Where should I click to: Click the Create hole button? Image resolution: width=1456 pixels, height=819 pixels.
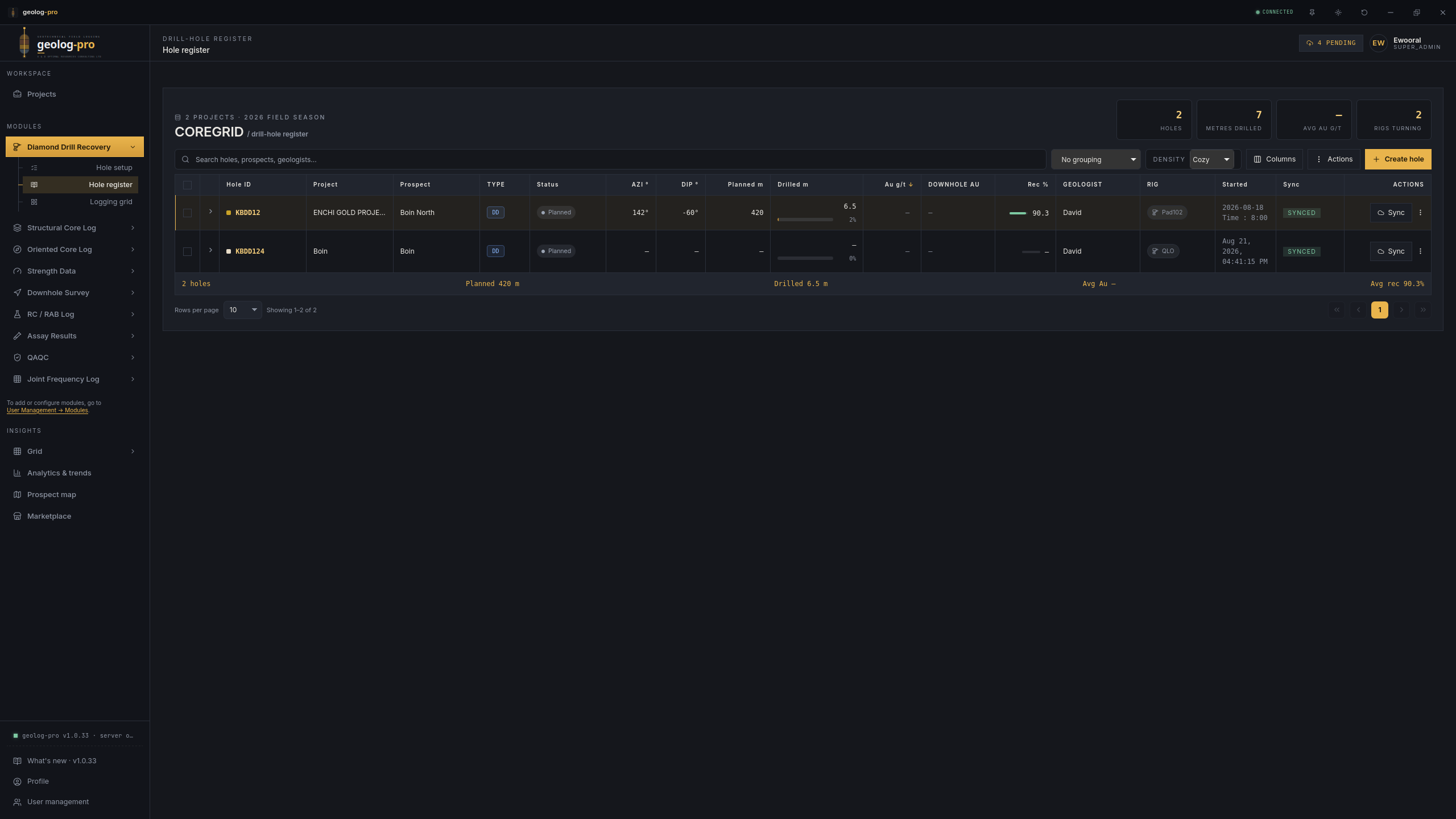point(1398,159)
